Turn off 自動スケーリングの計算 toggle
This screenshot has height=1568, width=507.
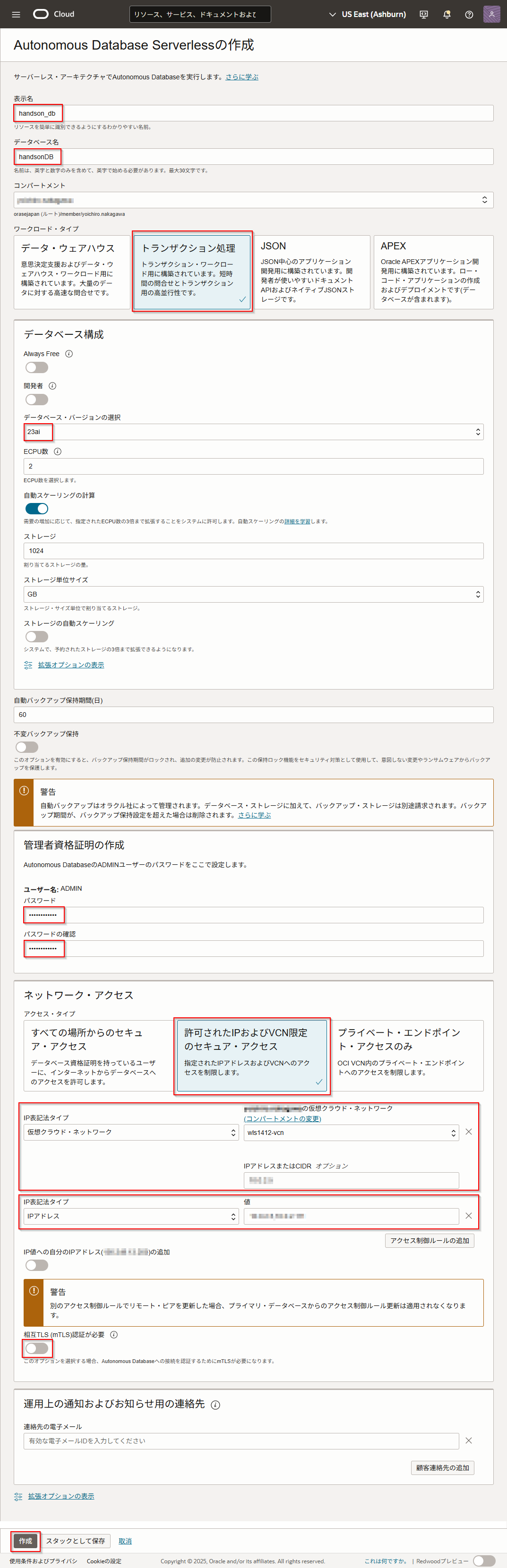[x=36, y=509]
